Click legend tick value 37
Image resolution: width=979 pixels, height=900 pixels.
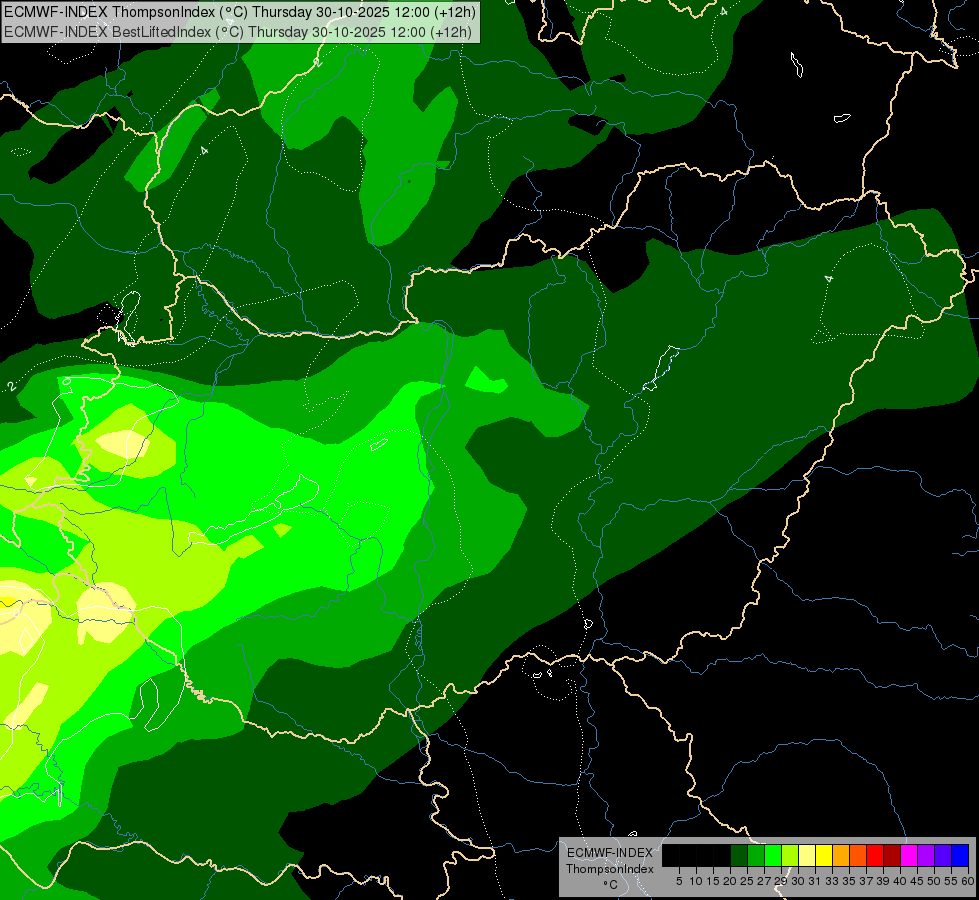tap(866, 881)
